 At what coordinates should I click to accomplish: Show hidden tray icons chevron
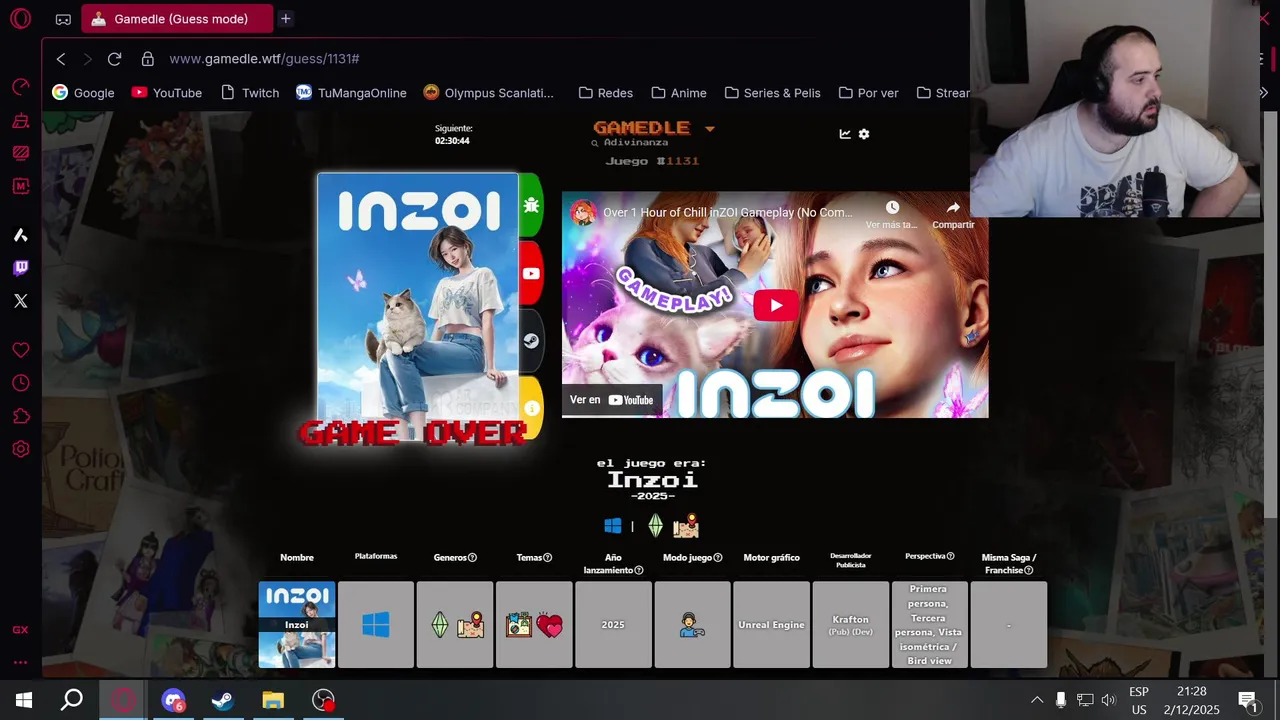1037,700
